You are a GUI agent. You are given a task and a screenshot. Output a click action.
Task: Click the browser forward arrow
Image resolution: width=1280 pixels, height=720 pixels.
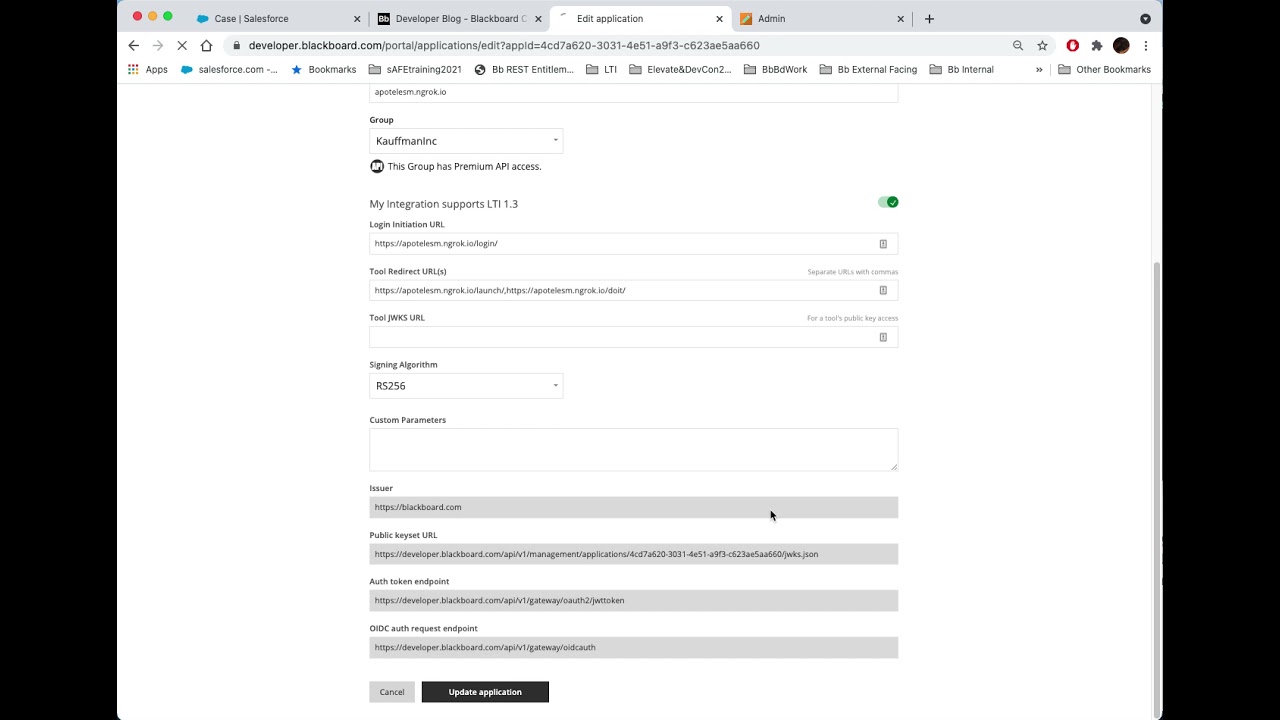tap(158, 45)
